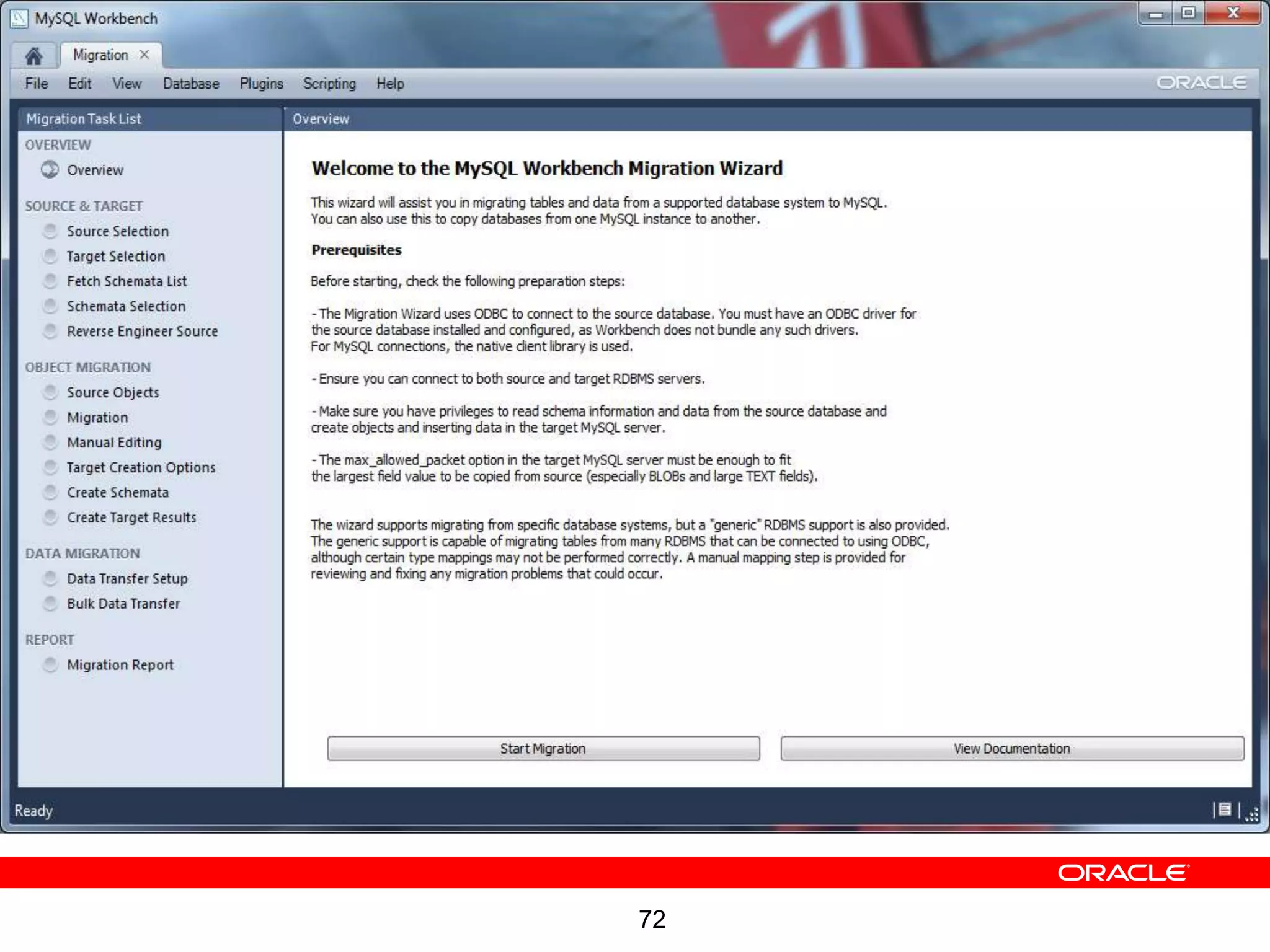Click the Reverse Engineer Source bullet icon
The width and height of the screenshot is (1270, 952).
(x=51, y=330)
